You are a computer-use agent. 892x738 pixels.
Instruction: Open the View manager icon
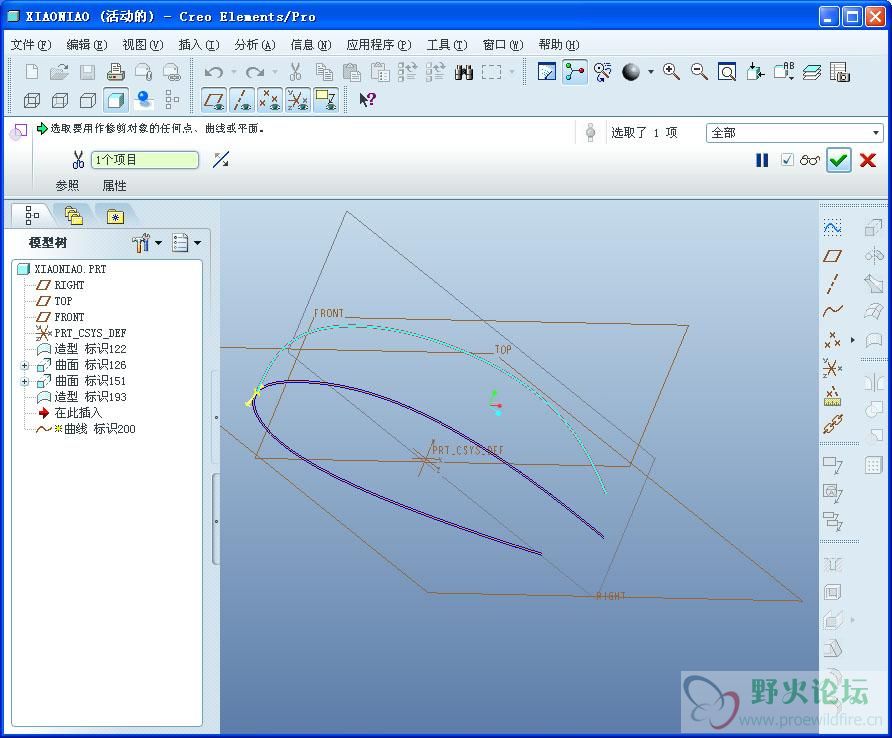tap(840, 72)
